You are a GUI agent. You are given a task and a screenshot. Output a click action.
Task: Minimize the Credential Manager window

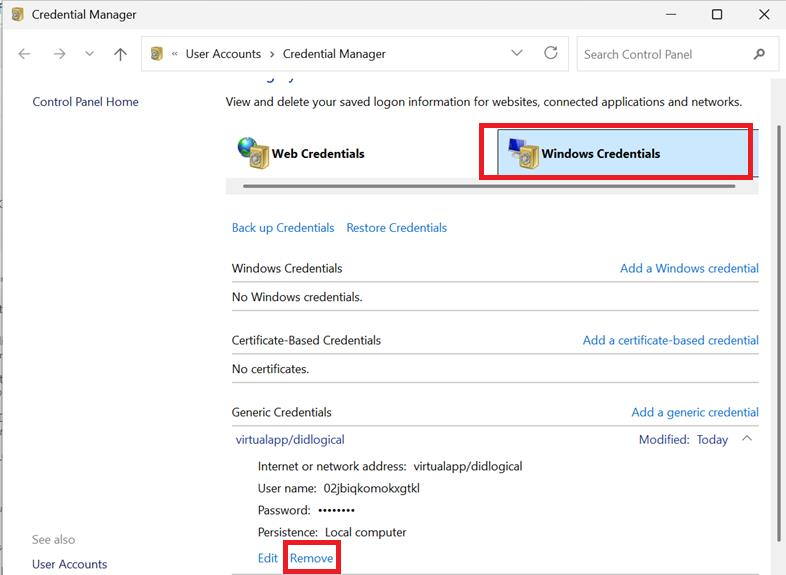(x=671, y=15)
